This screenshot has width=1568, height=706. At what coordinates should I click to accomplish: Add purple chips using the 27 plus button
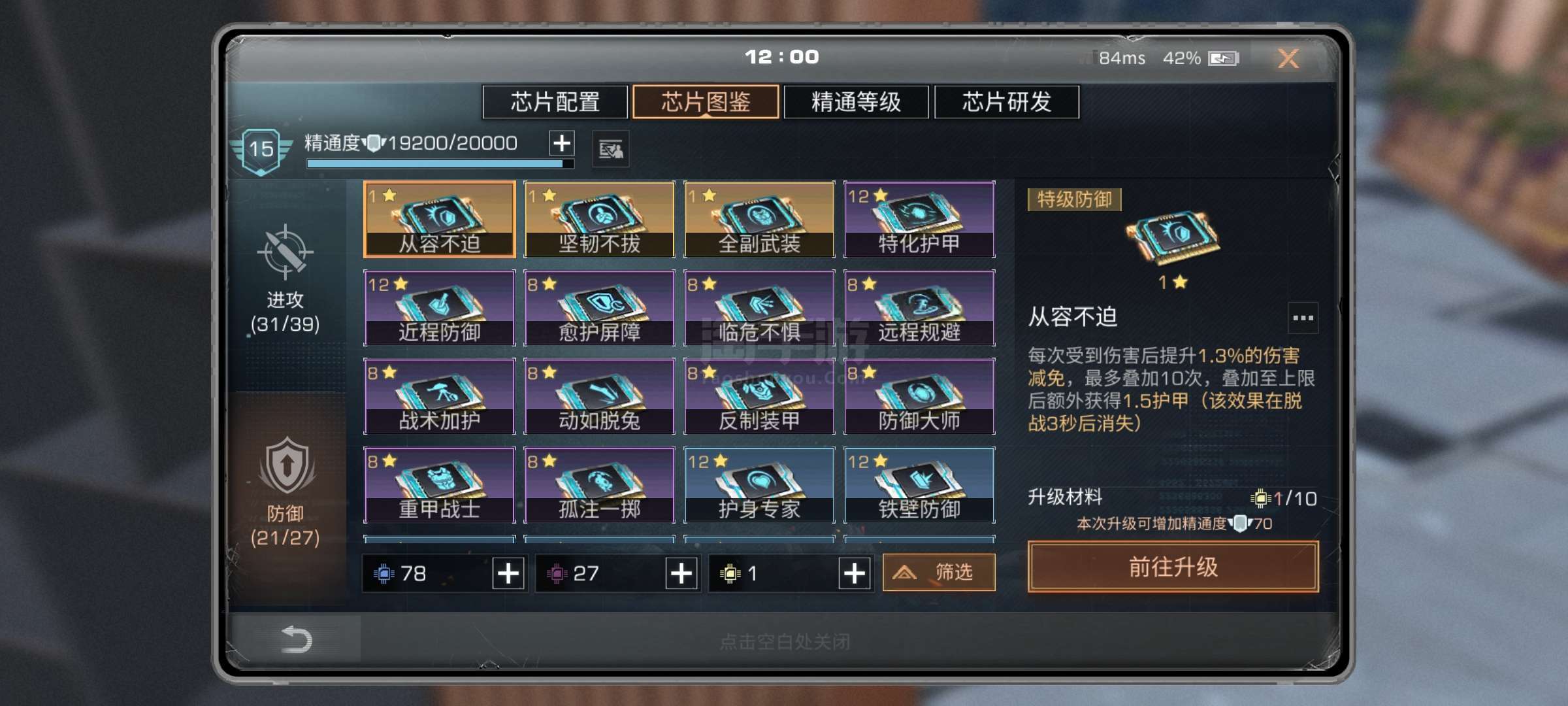[x=681, y=573]
